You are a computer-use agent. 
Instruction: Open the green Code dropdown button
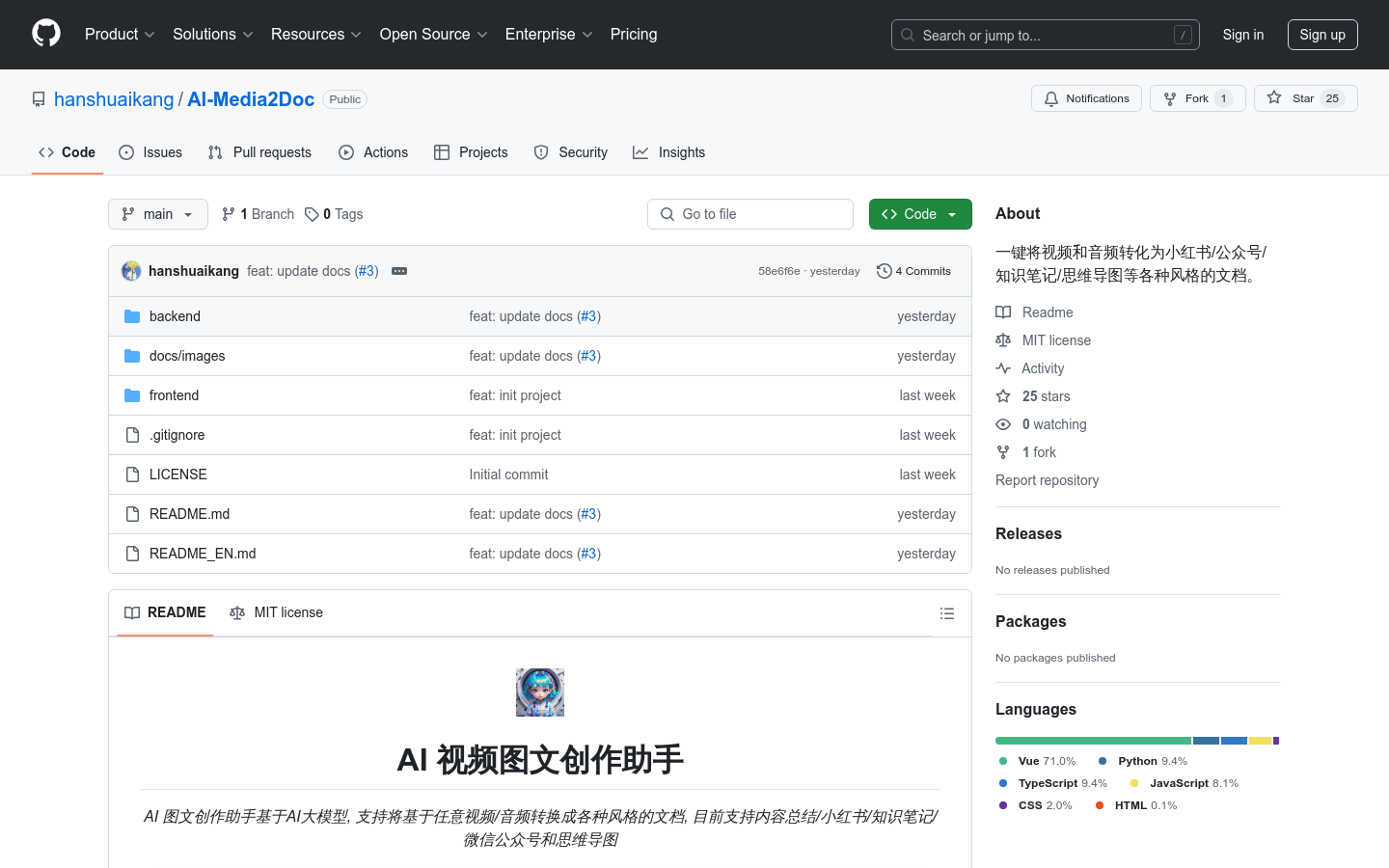[x=920, y=214]
